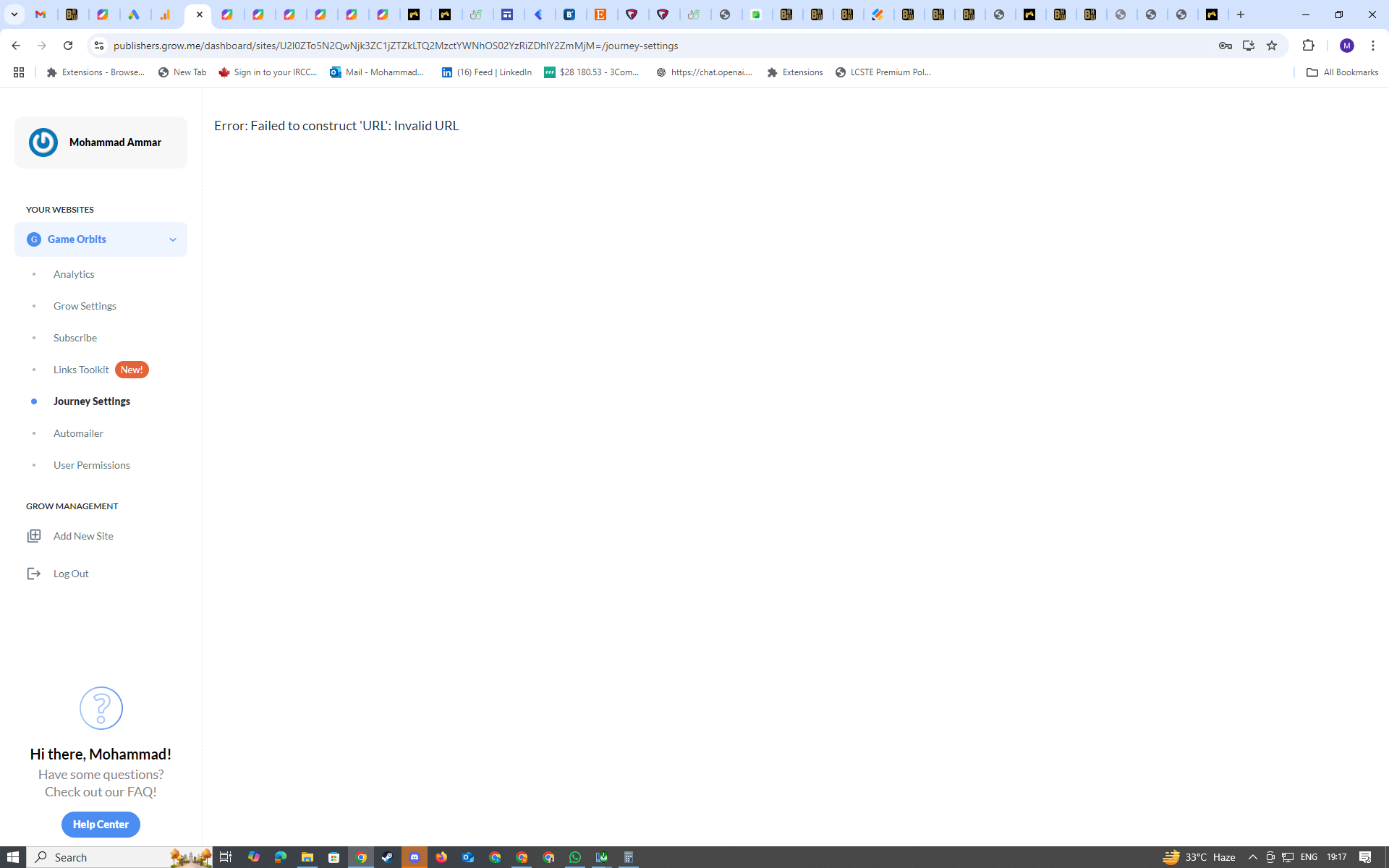Collapse the Game Orbits site chevron

pyautogui.click(x=173, y=239)
